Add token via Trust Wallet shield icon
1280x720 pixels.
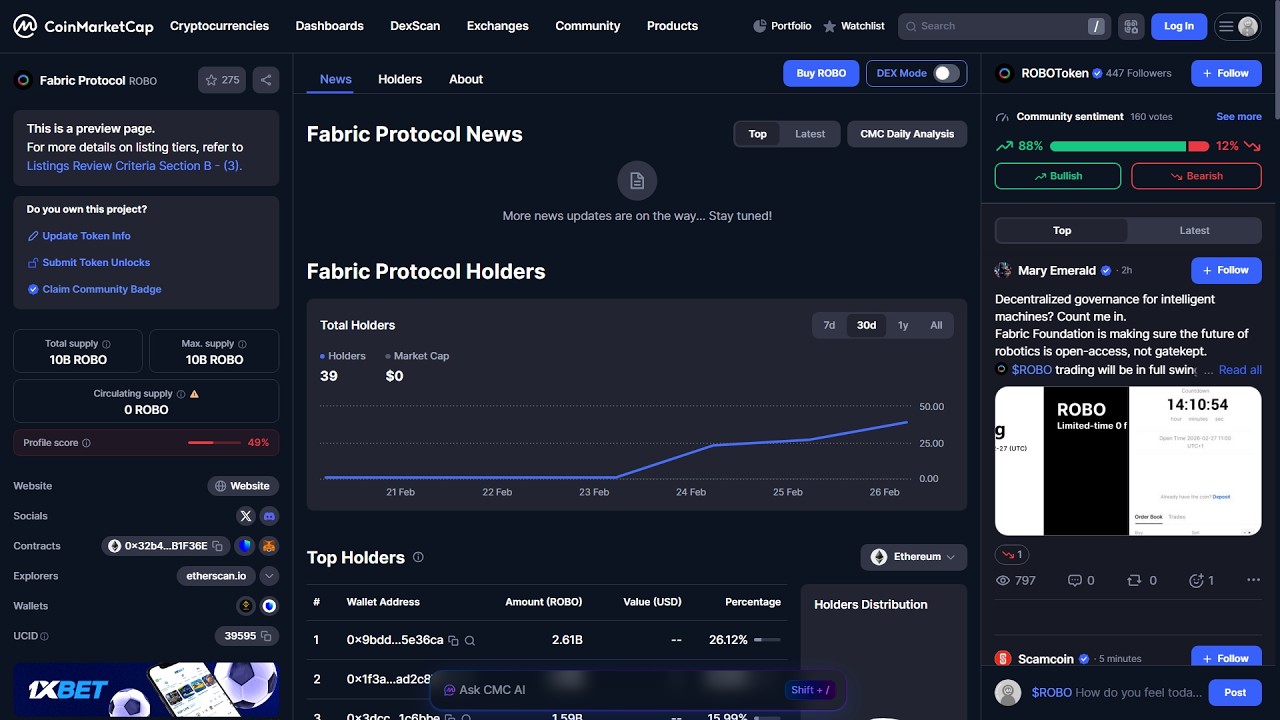coord(245,546)
